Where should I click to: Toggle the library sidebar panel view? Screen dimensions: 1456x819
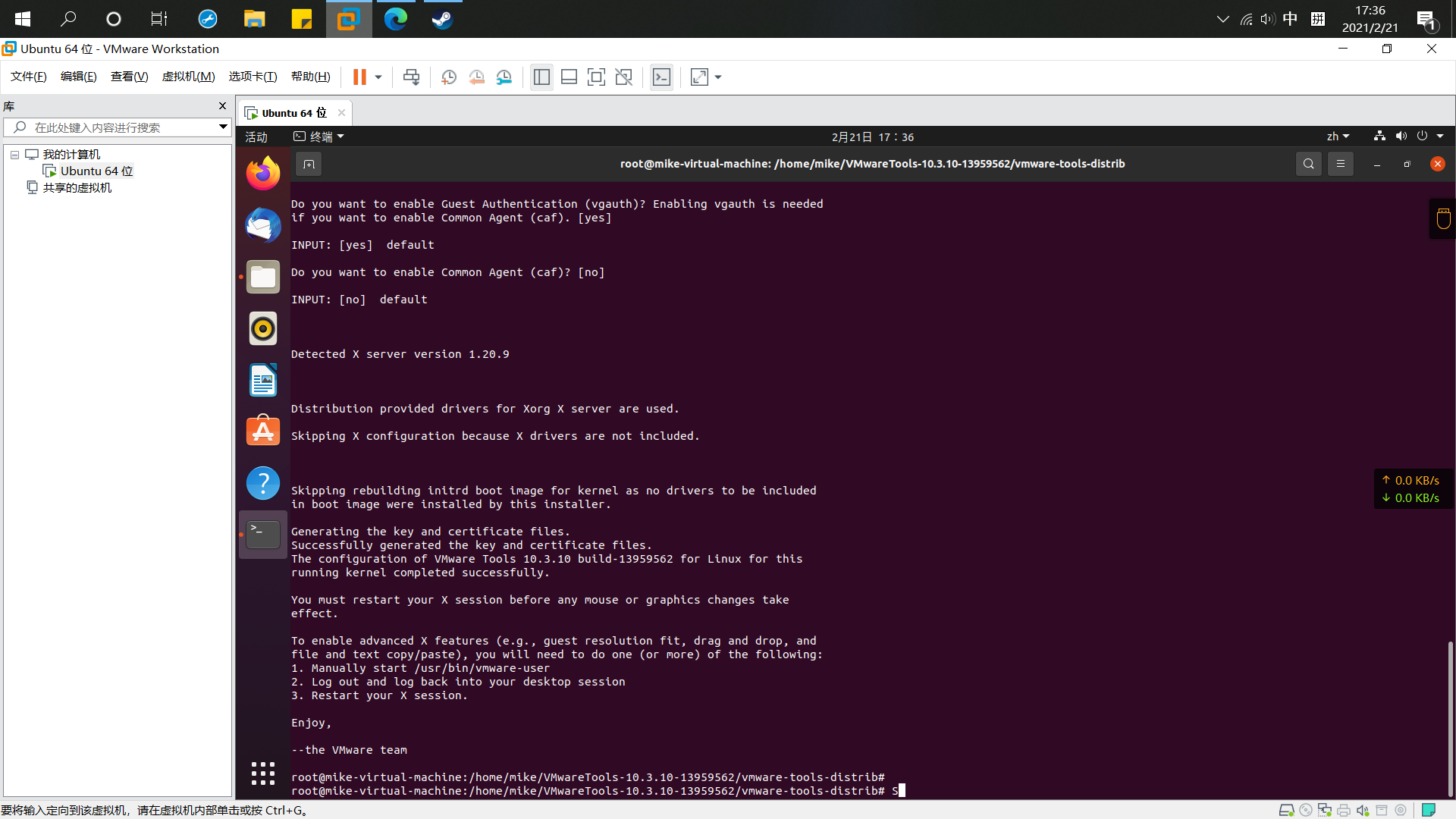click(541, 77)
